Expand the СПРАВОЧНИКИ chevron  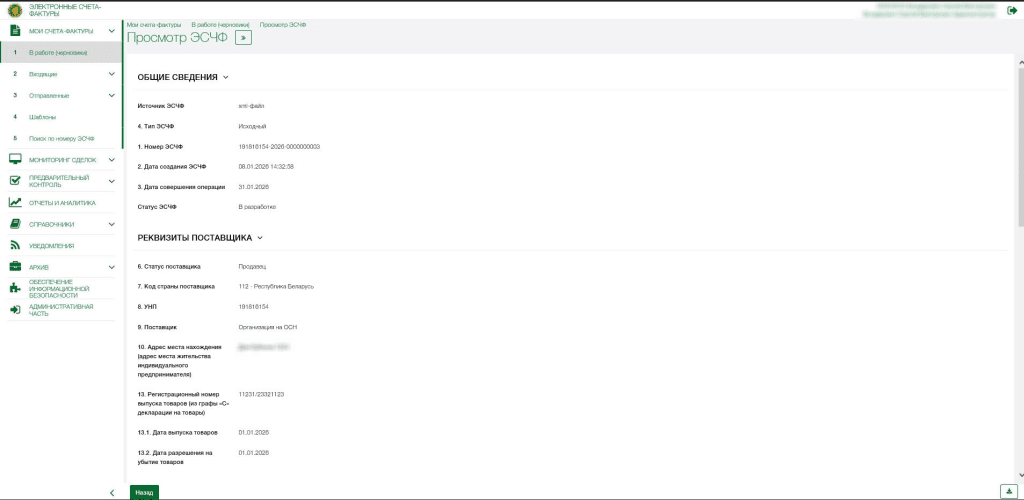[112, 224]
